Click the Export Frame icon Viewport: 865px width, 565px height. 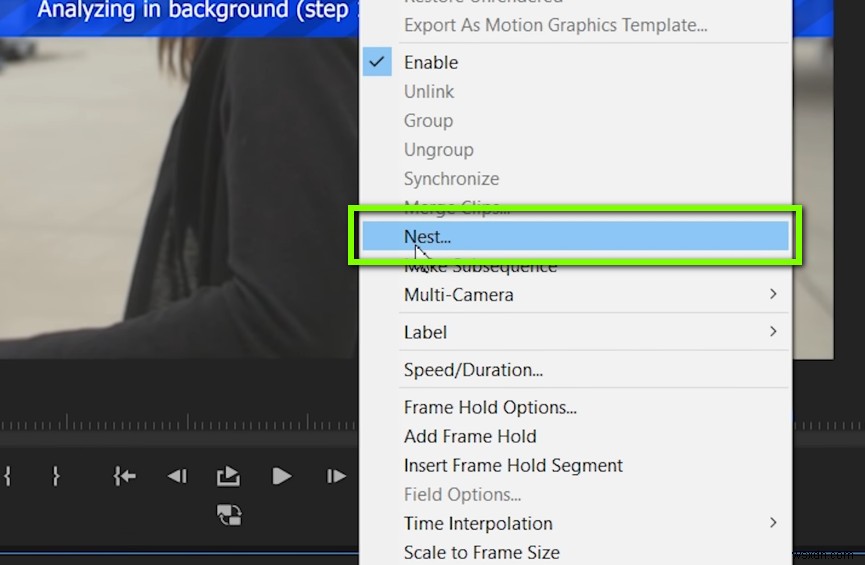point(228,476)
